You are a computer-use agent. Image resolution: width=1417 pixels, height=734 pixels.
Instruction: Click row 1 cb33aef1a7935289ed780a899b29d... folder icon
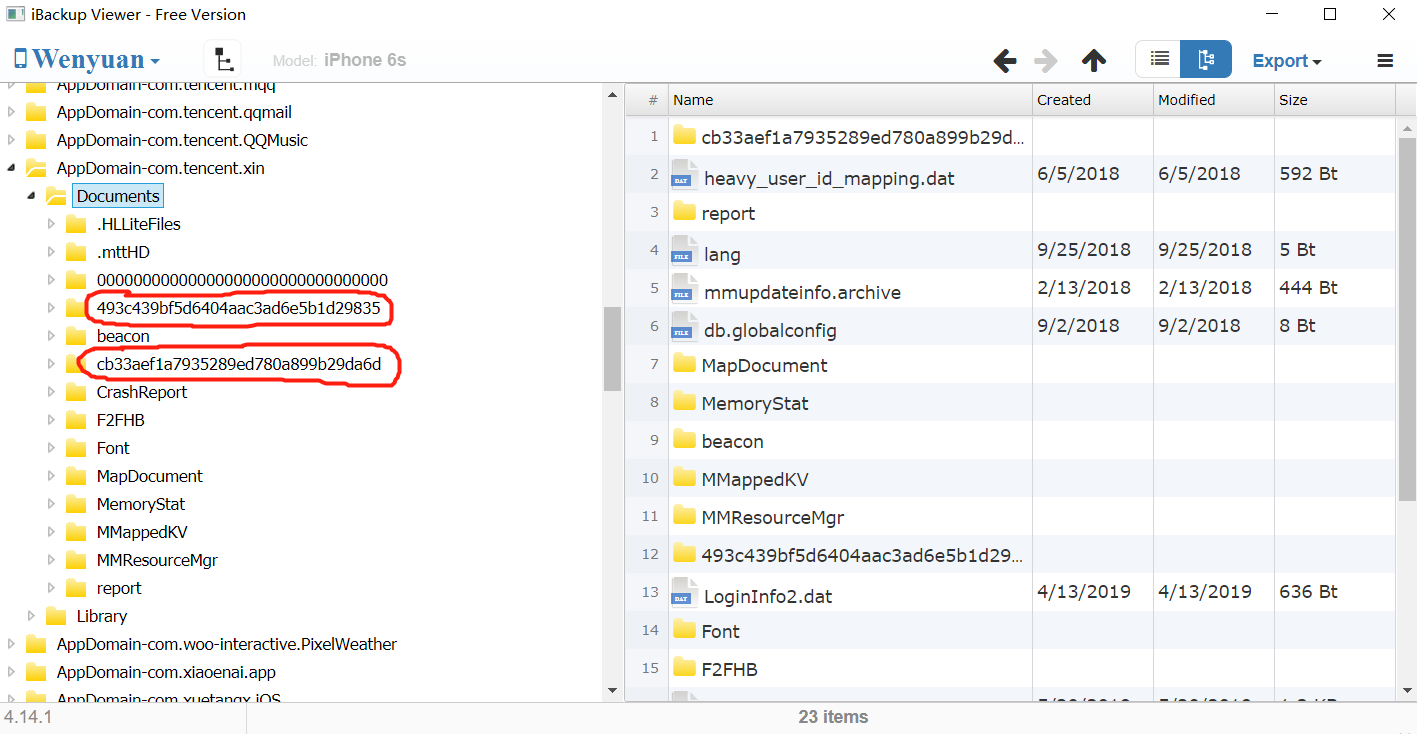tap(684, 135)
